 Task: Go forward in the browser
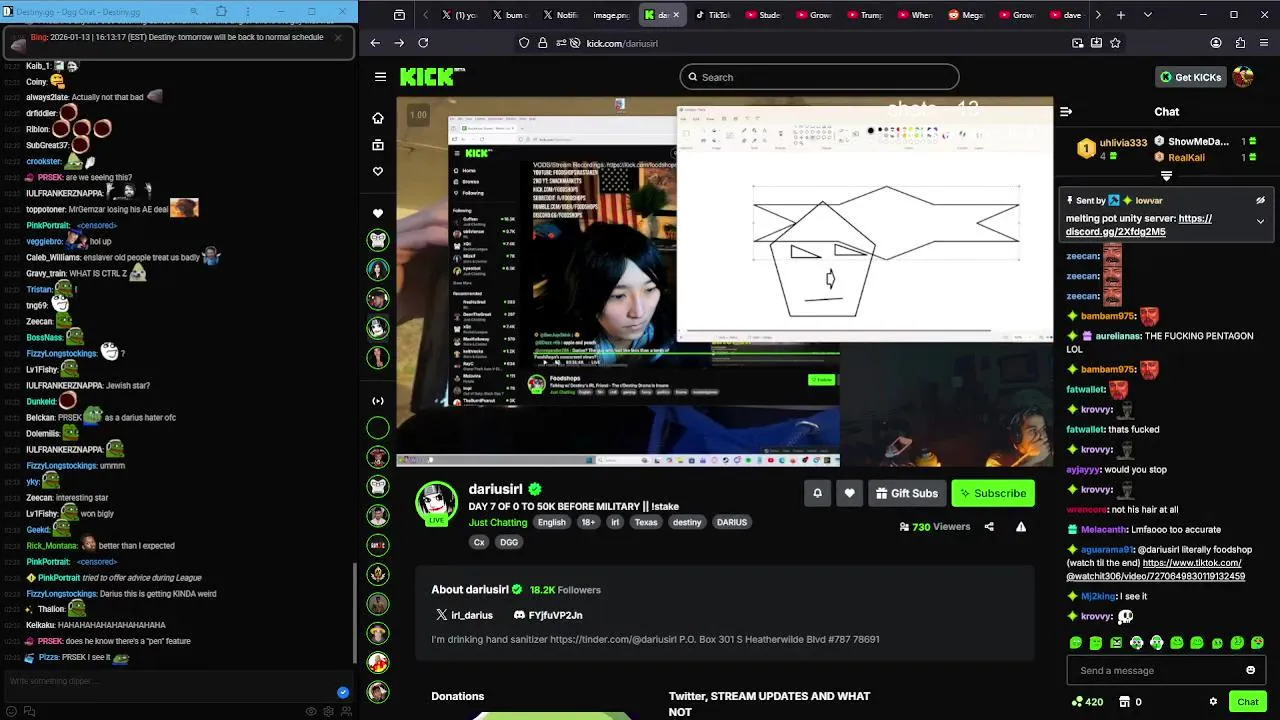(399, 43)
